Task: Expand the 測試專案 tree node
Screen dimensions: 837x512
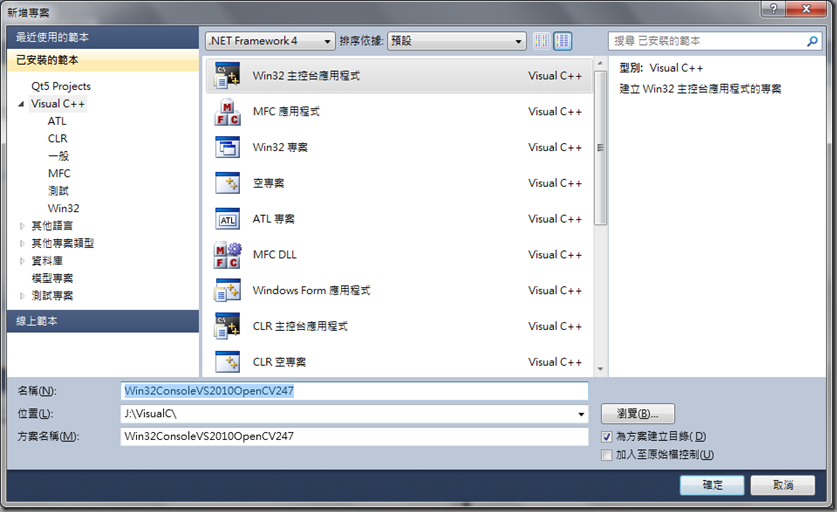Action: click(22, 296)
